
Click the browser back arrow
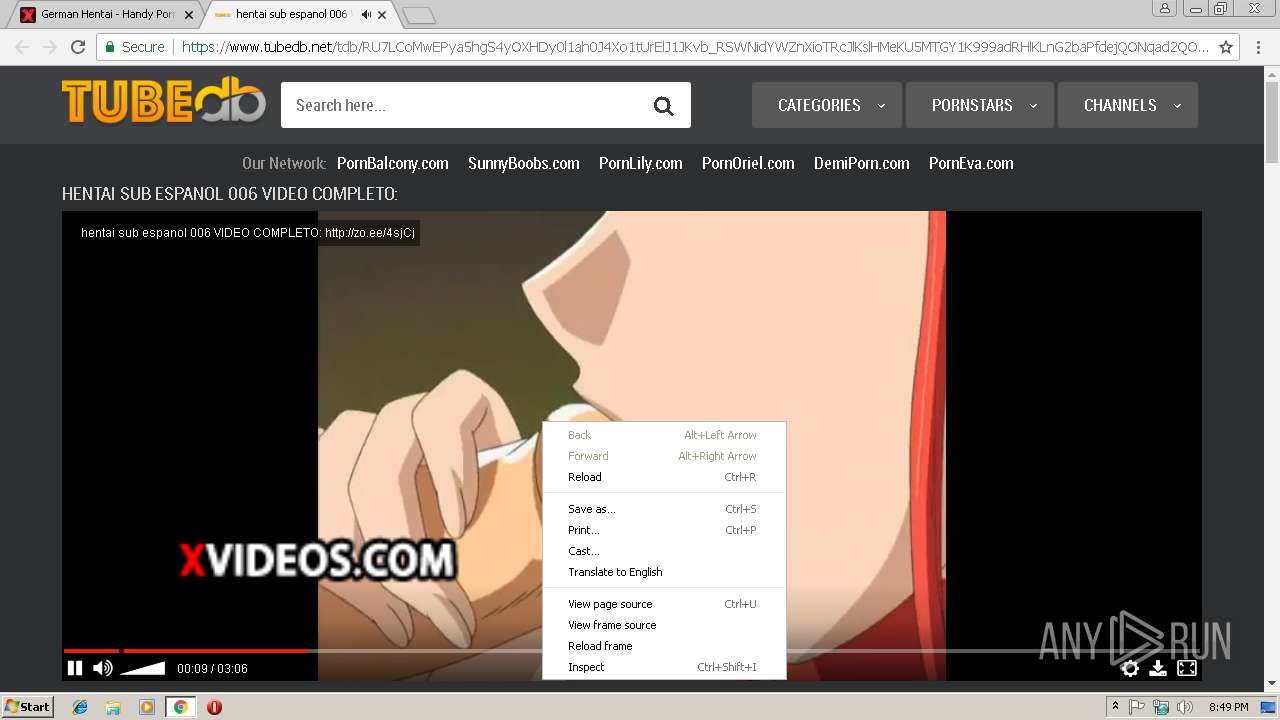tap(22, 47)
